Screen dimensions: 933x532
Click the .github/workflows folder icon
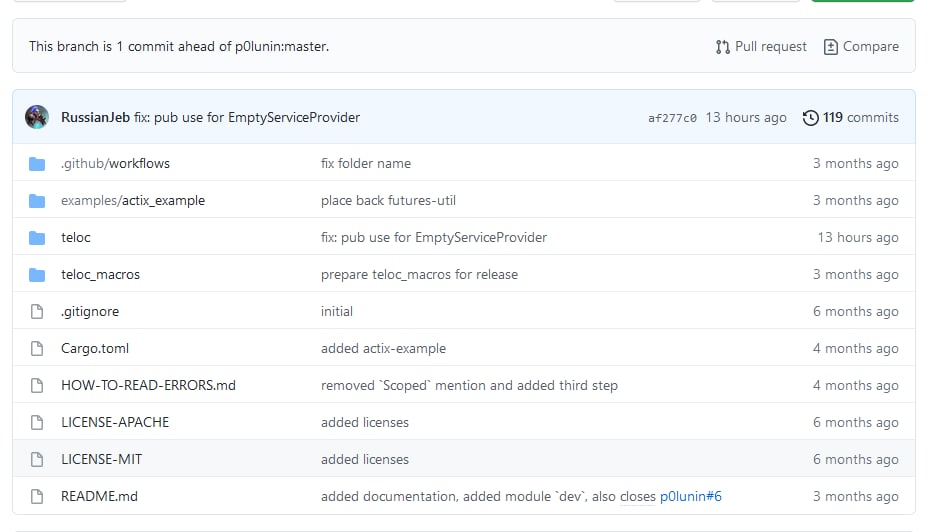point(37,164)
